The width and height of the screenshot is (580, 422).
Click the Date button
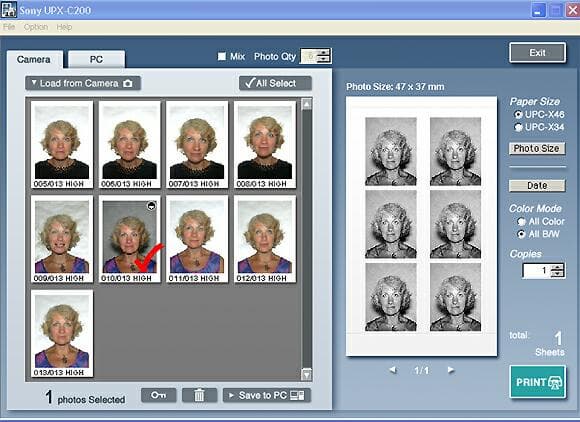click(x=537, y=186)
